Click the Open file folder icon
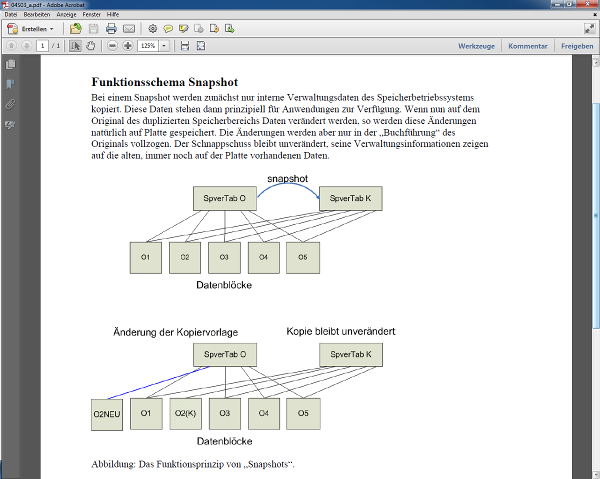Viewport: 600px width, 479px height. coord(76,29)
